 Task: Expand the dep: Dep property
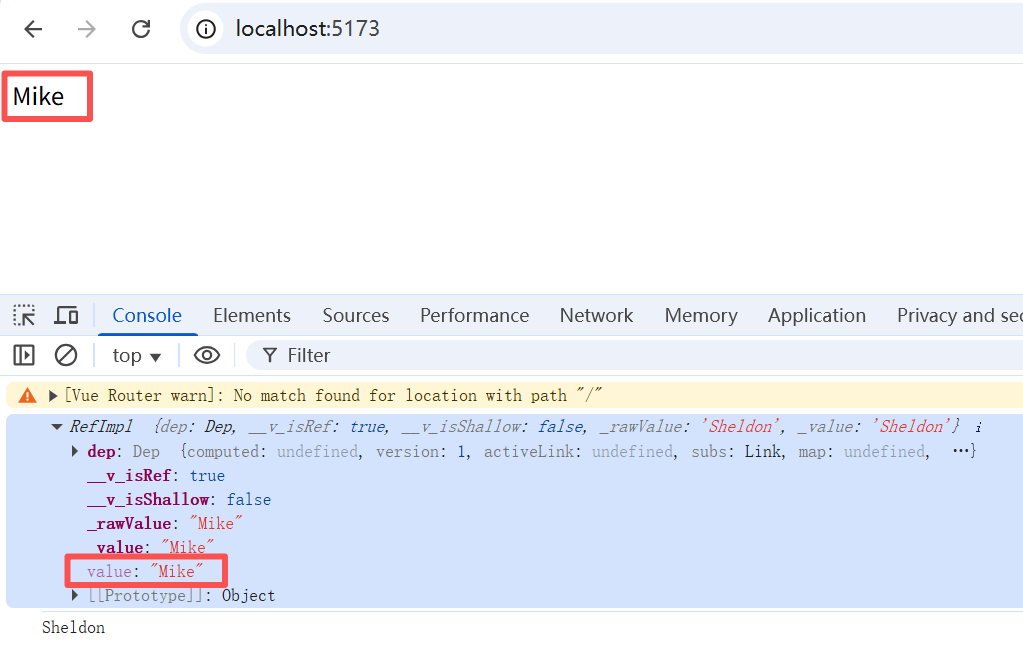pos(75,451)
